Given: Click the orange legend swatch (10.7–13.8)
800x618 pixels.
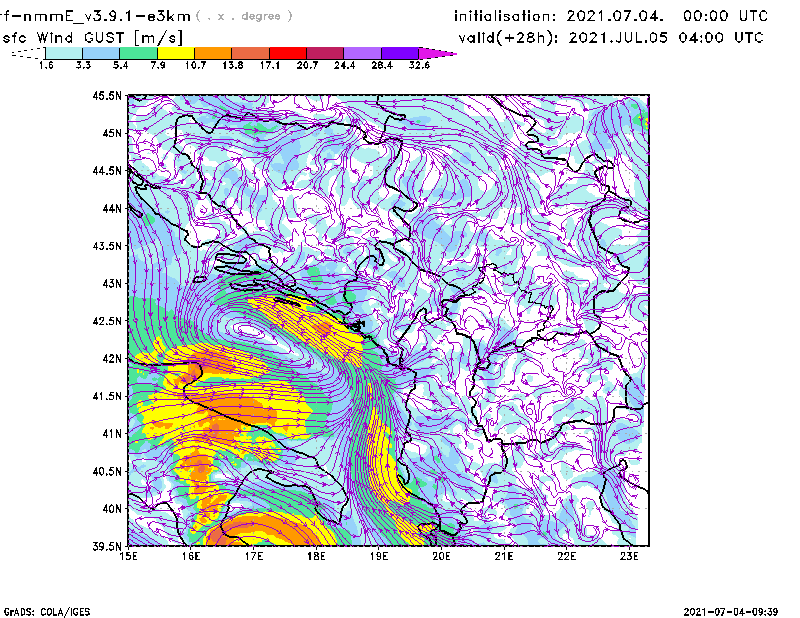Looking at the screenshot, I should (x=213, y=53).
